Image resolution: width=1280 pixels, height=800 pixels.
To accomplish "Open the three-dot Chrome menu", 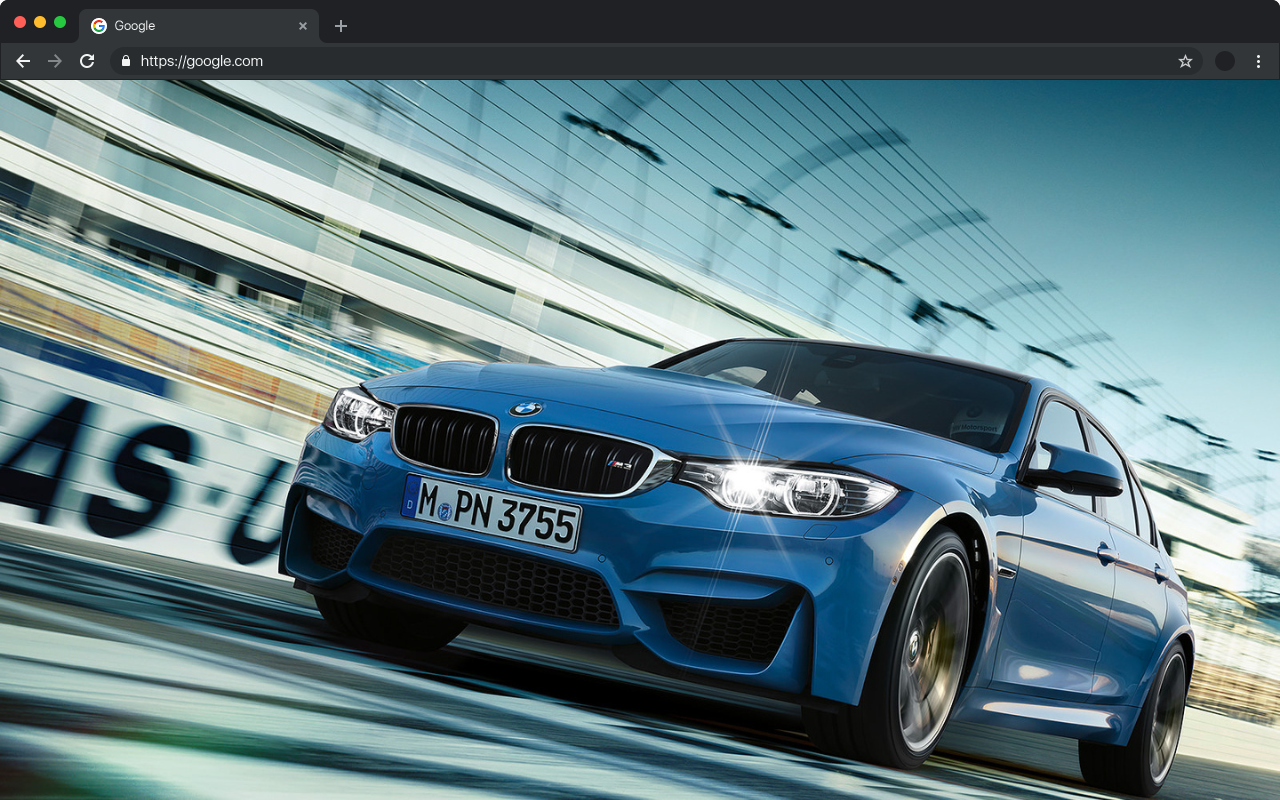I will 1258,61.
